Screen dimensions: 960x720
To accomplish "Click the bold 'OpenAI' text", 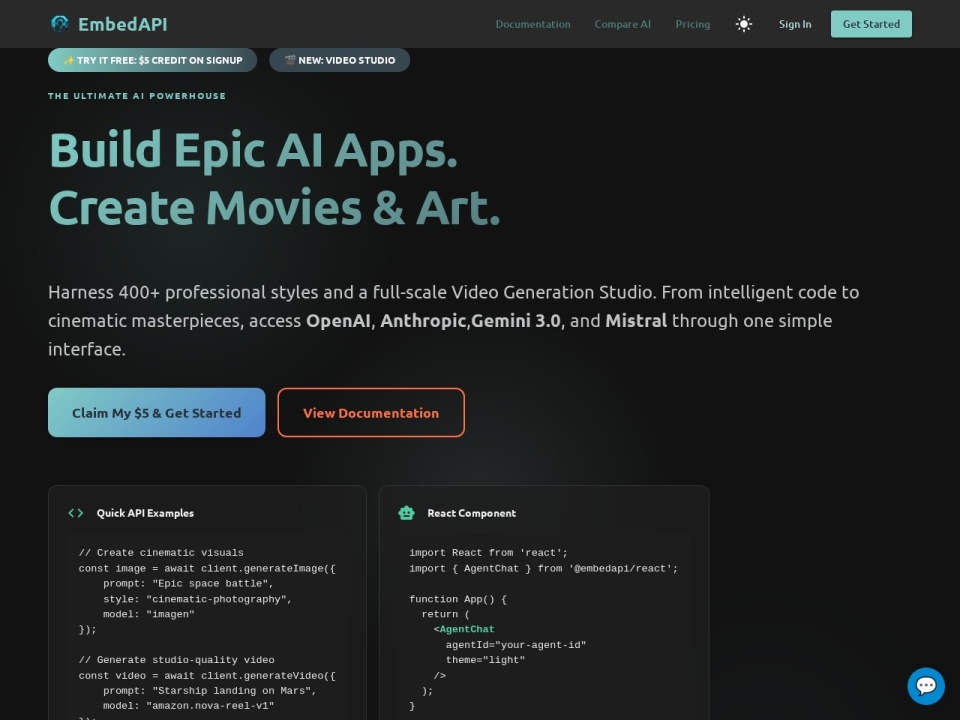I will point(338,320).
